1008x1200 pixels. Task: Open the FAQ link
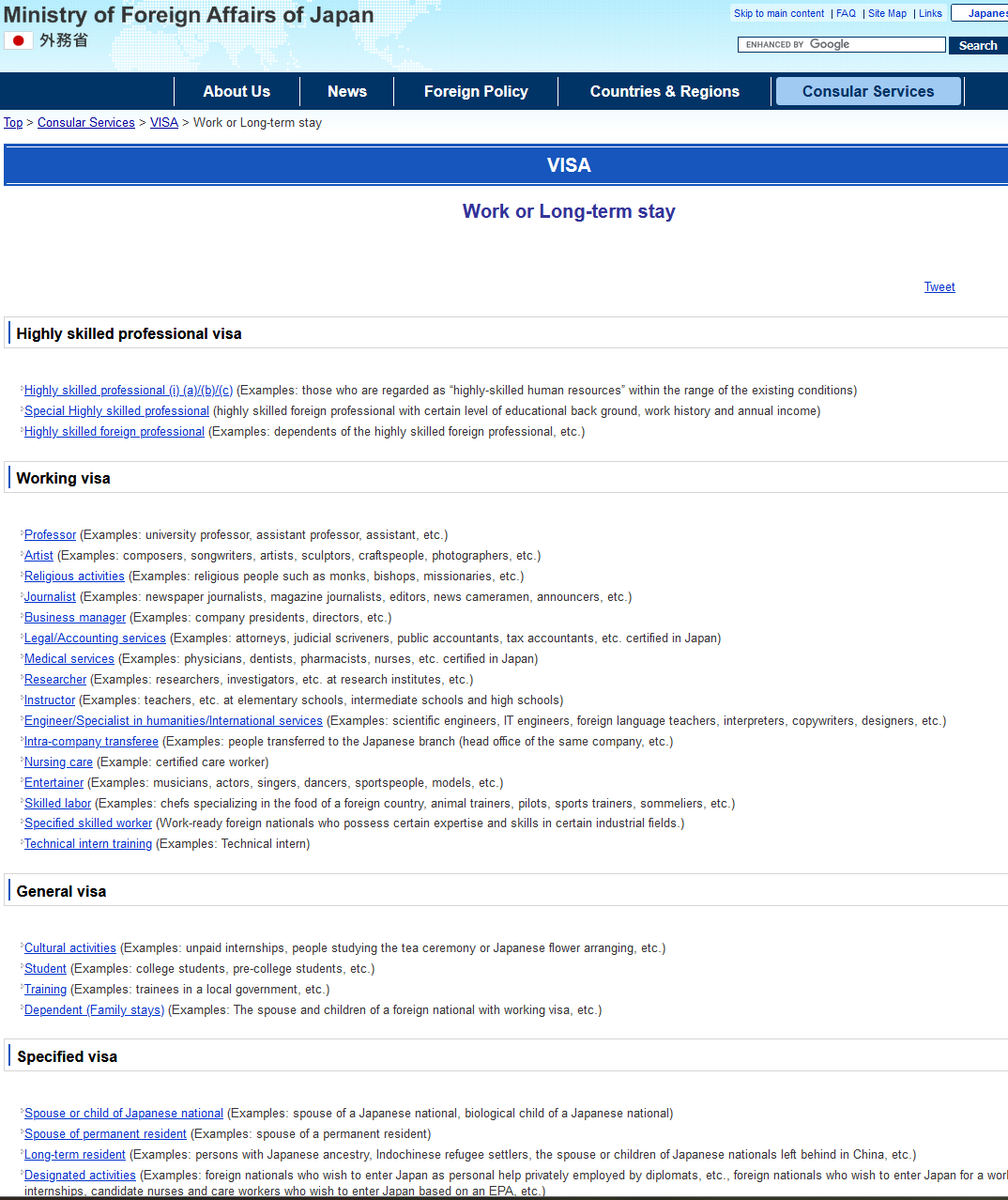tap(846, 13)
